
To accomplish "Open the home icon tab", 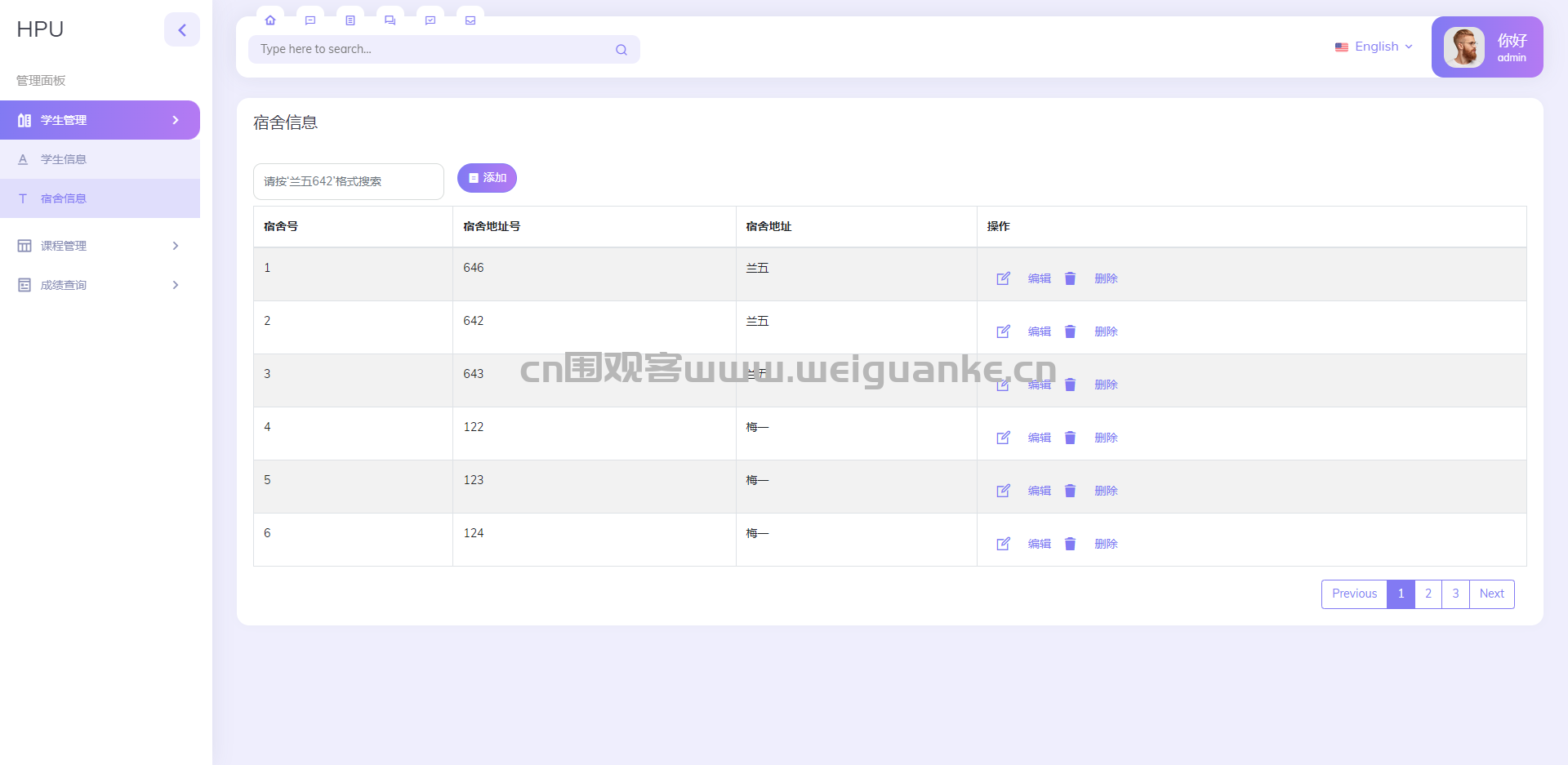I will (270, 20).
